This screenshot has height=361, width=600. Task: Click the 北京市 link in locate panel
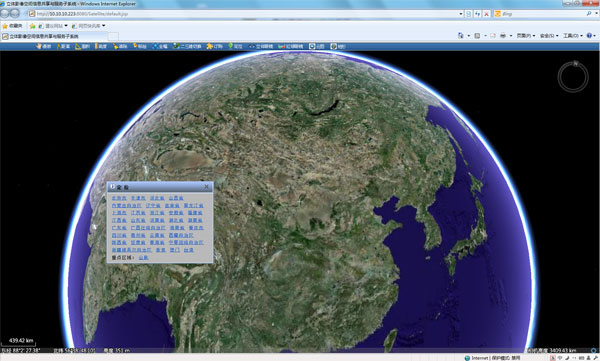pos(119,198)
